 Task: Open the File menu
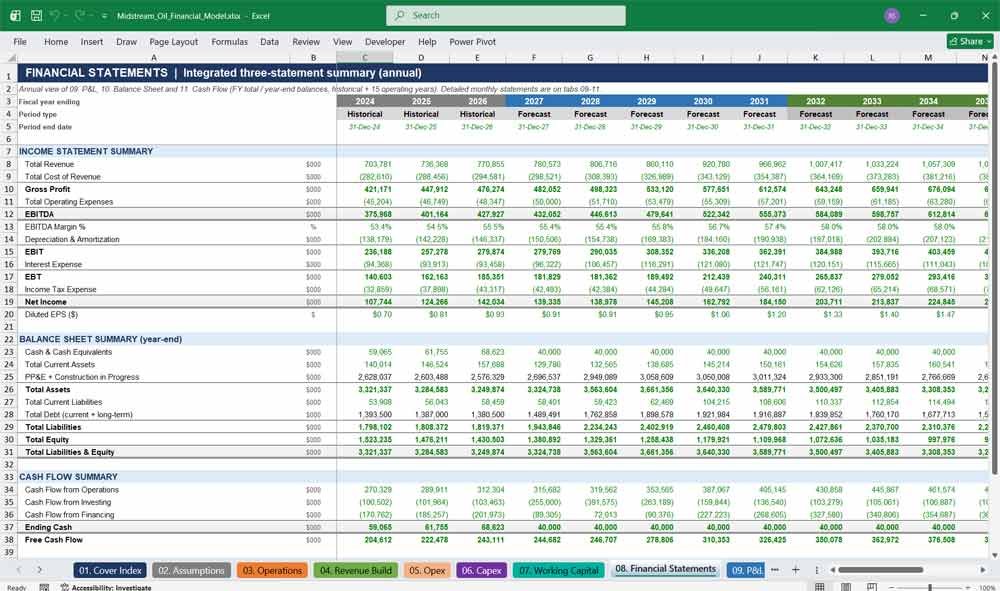(x=20, y=41)
